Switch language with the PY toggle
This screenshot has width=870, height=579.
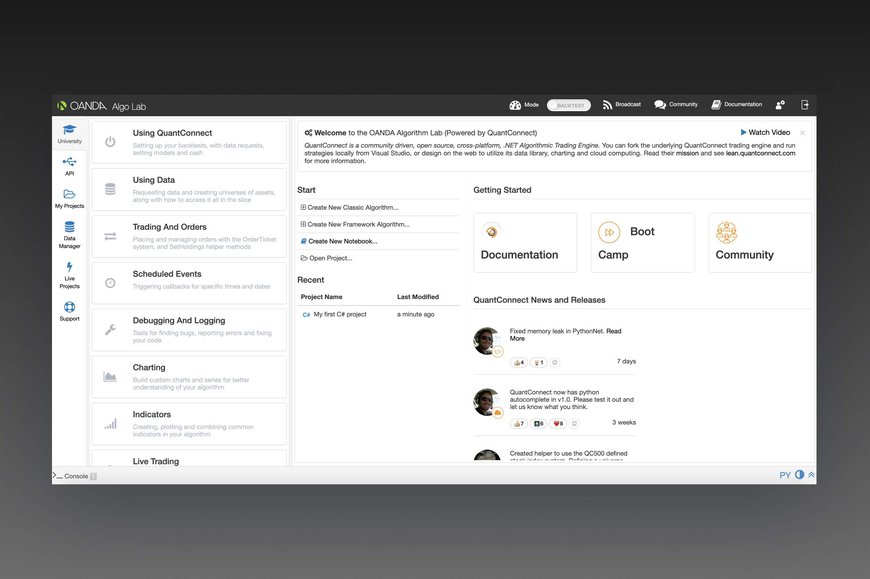click(785, 475)
